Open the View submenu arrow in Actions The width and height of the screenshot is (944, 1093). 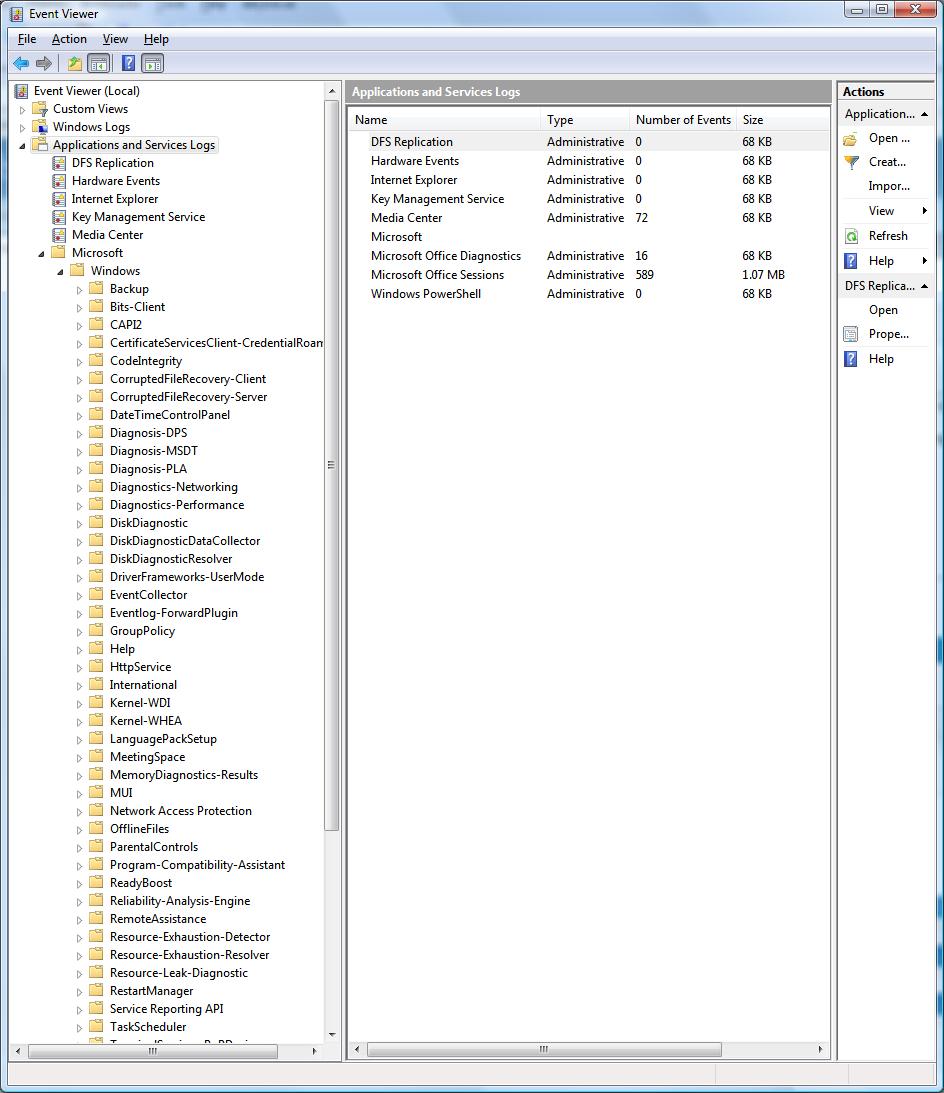pyautogui.click(x=924, y=211)
